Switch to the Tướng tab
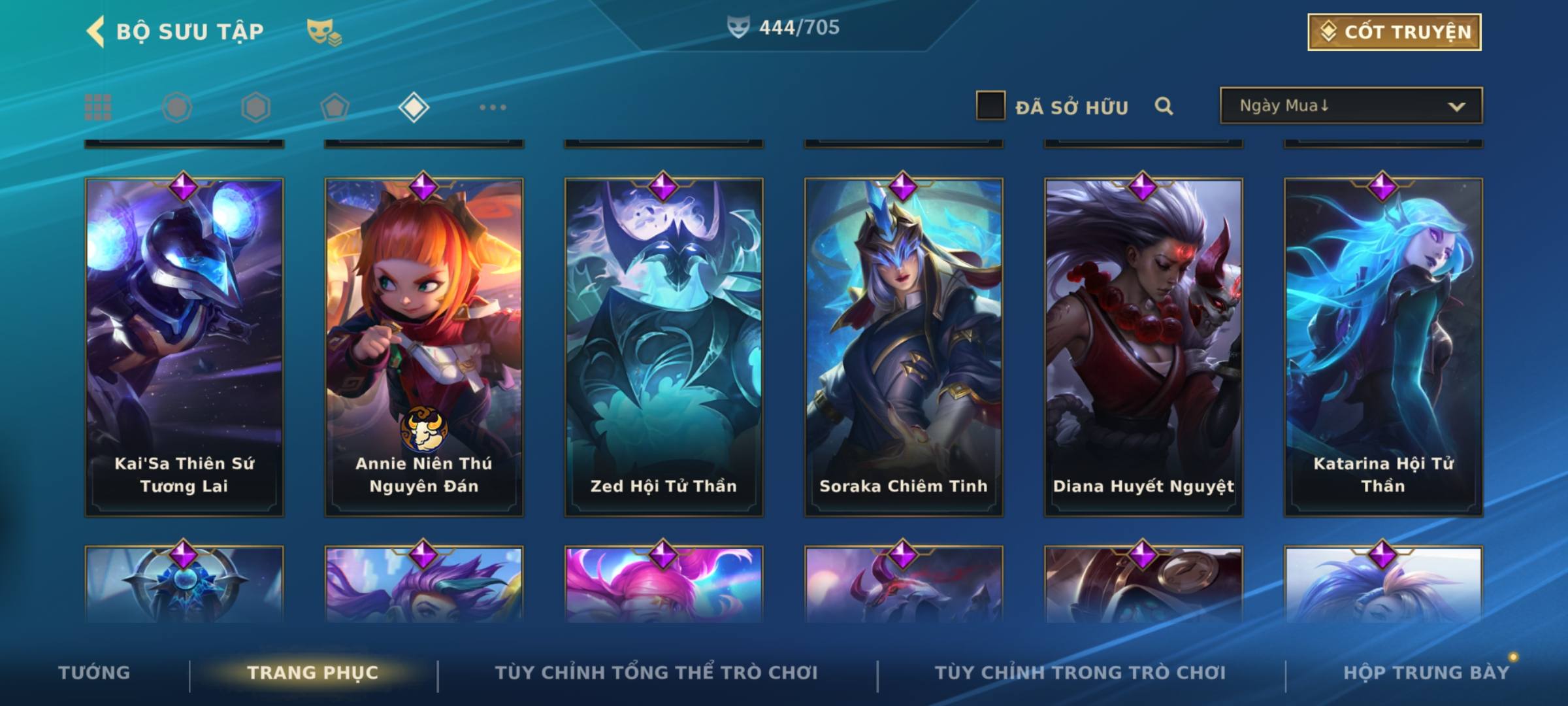 [x=94, y=673]
